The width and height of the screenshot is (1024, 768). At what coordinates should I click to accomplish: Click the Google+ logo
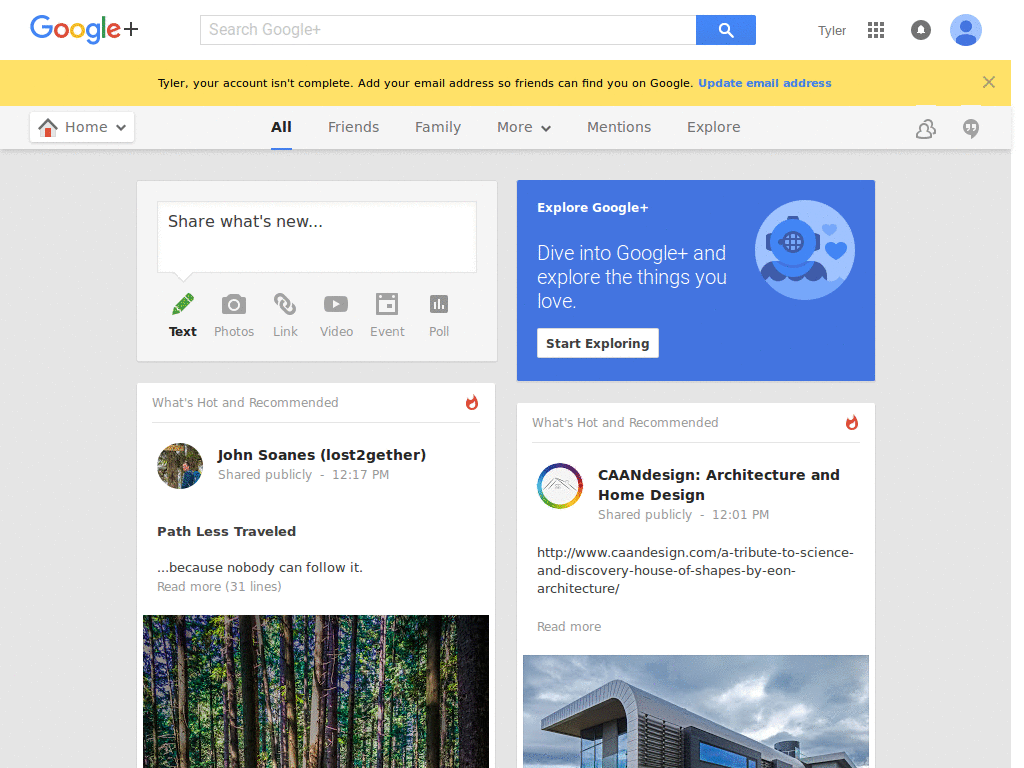pyautogui.click(x=84, y=29)
